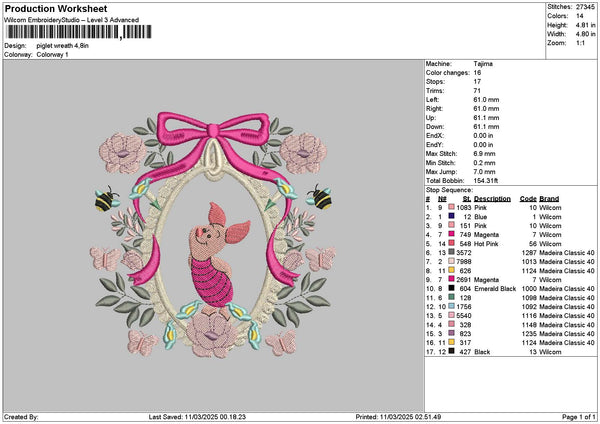Click the light pink swatch in stop 13 (5540 stitches)
The image size is (600, 424).
(452, 315)
